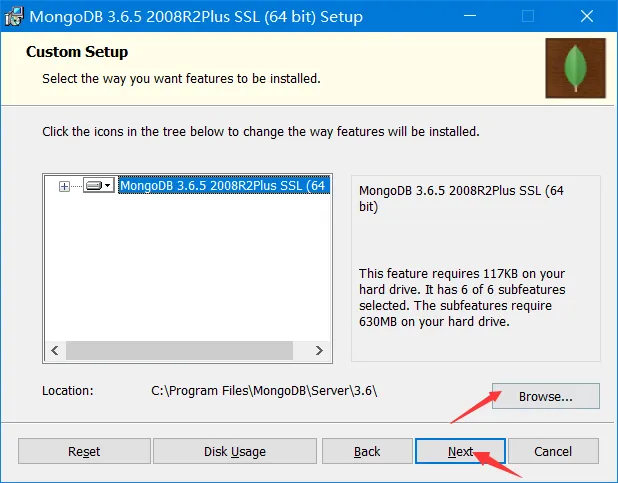Minimize the setup window
The height and width of the screenshot is (483, 618).
point(470,16)
